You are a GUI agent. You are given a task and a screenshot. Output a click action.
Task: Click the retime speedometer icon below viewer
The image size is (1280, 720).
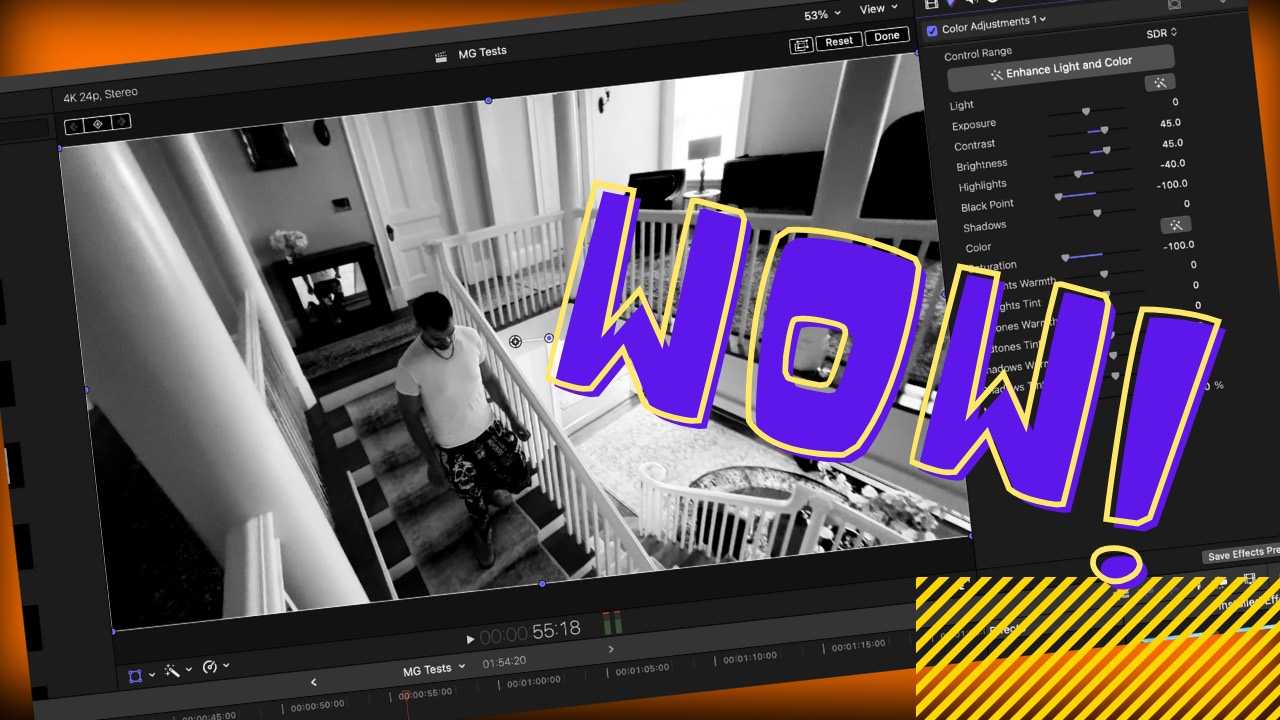click(209, 667)
